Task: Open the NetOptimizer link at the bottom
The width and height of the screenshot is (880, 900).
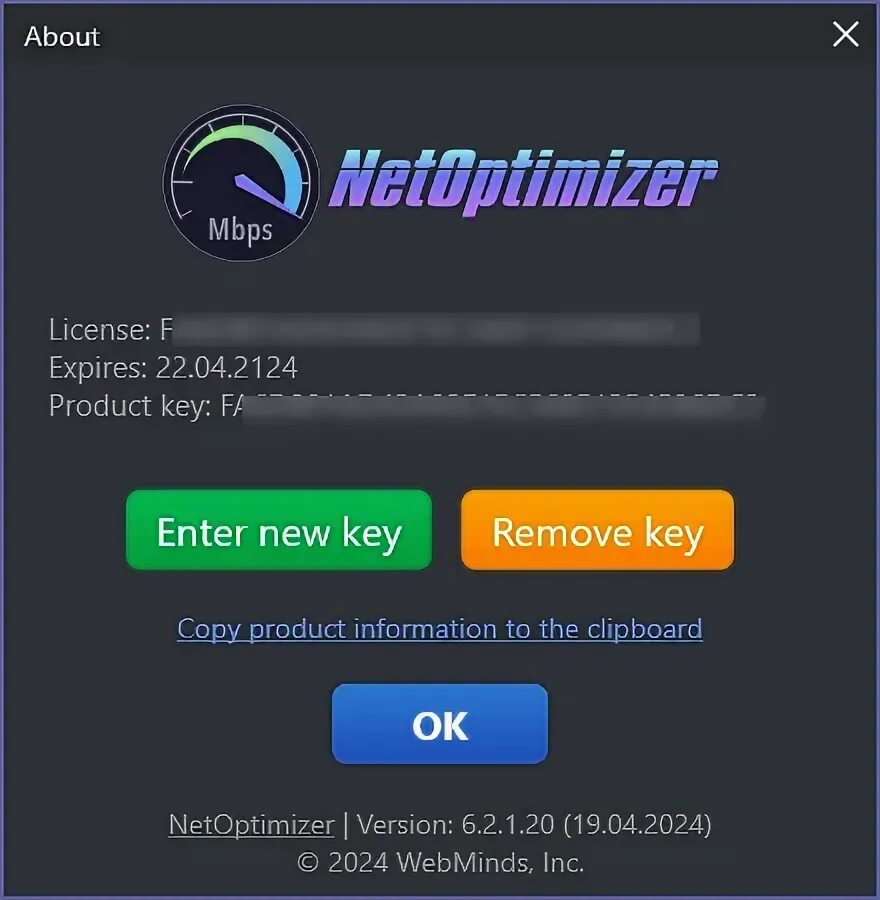Action: [251, 825]
